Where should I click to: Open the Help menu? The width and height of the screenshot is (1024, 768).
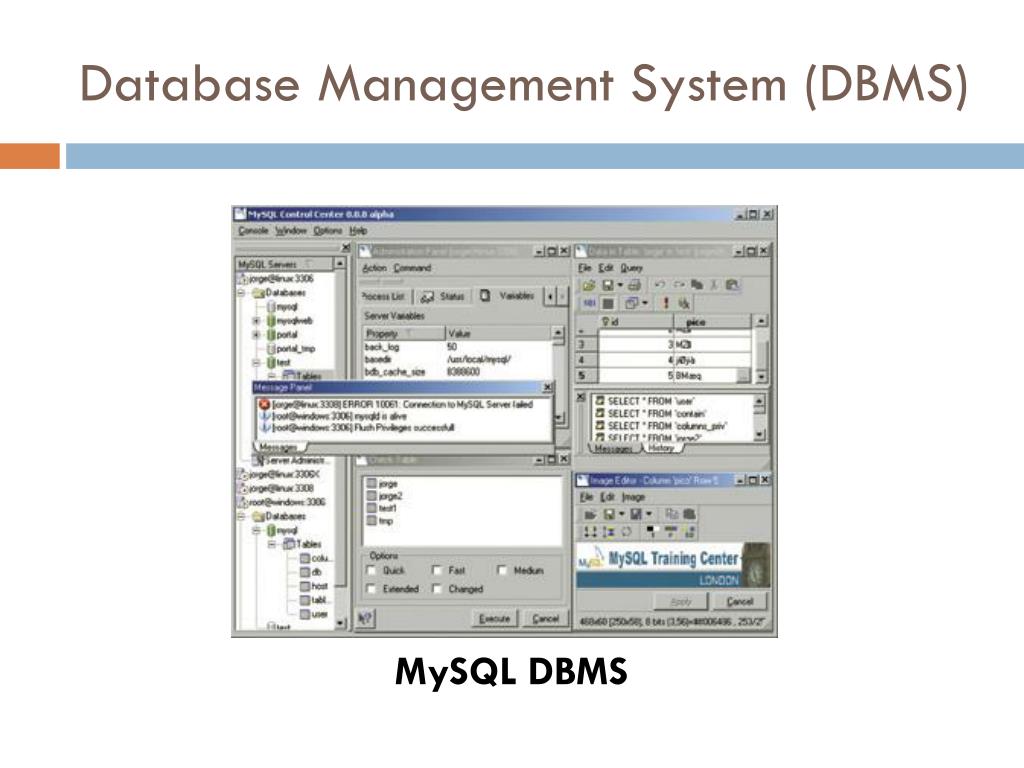pos(358,231)
